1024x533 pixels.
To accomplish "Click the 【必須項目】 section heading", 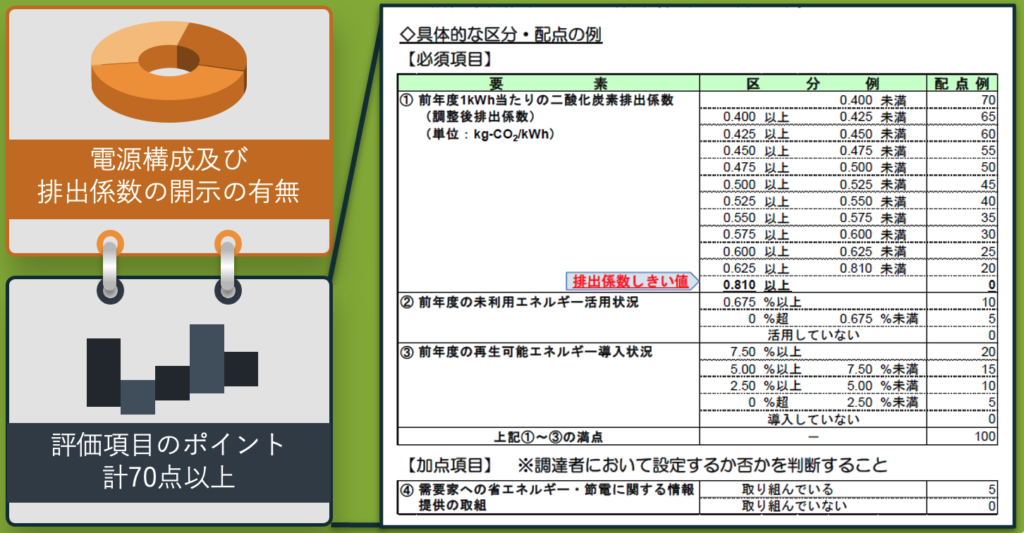I will click(450, 60).
